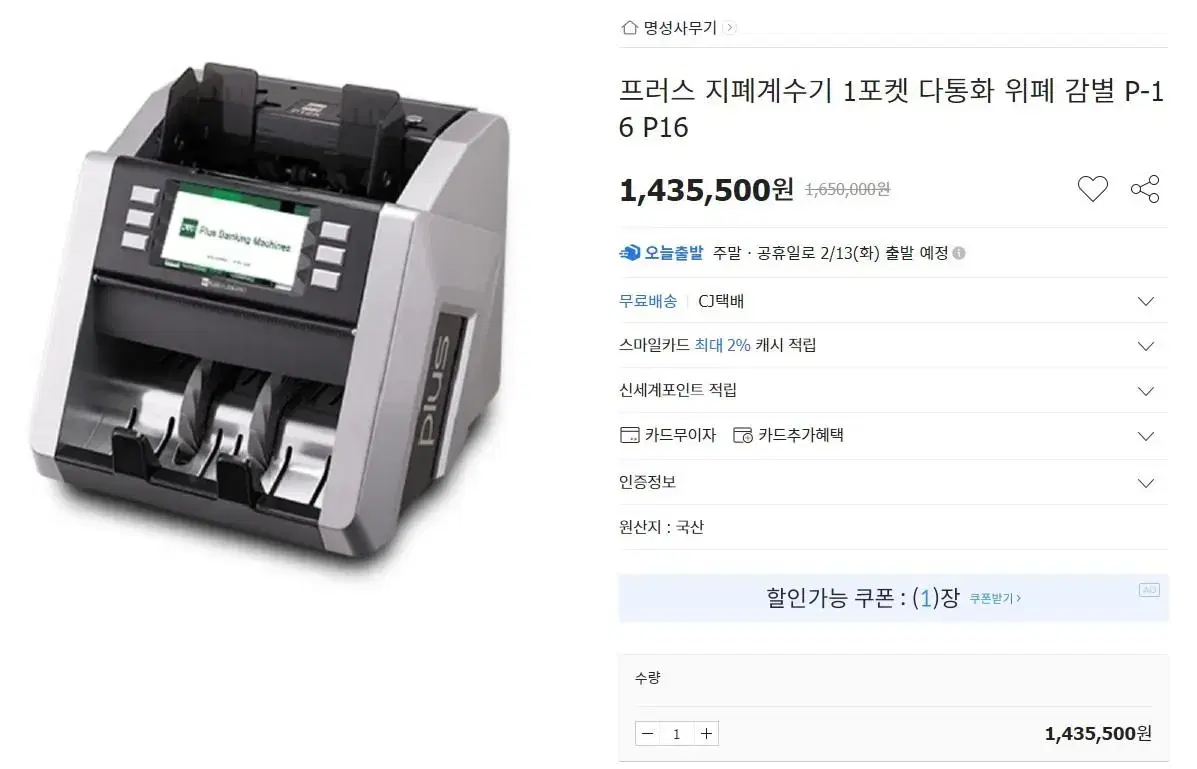Click the 카드추가혜택 card icon
The height and width of the screenshot is (769, 1197).
coord(743,435)
